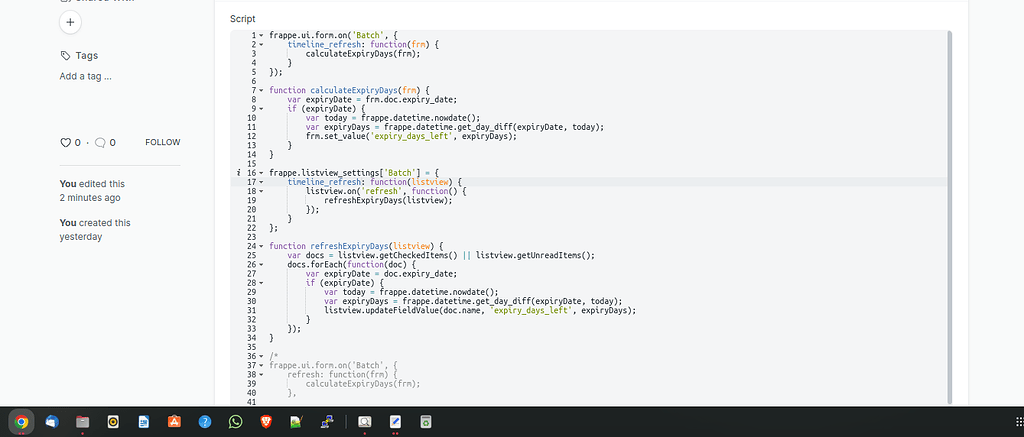Collapse the calculateExpiryDays function at line 7

tap(261, 91)
